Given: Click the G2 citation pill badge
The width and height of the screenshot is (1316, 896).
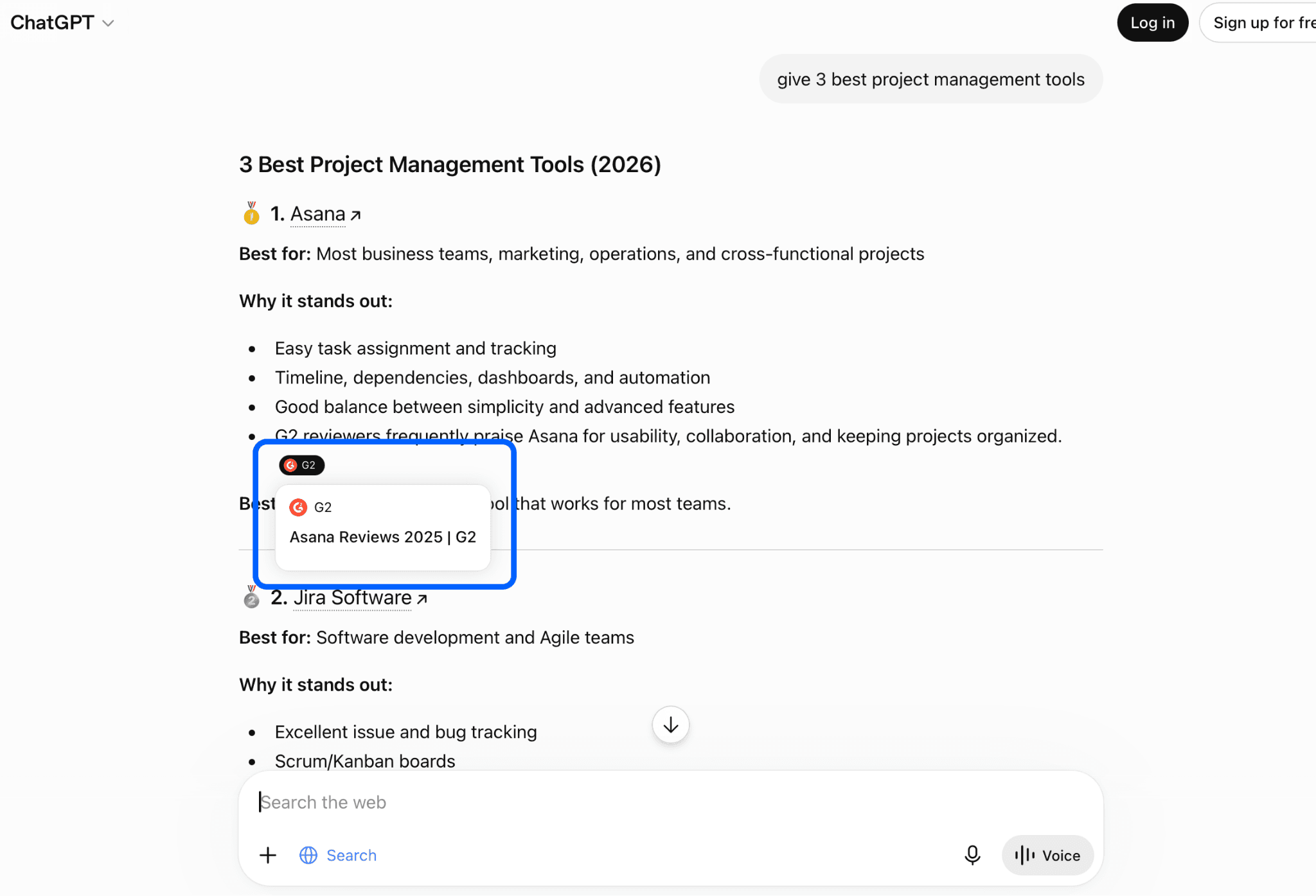Looking at the screenshot, I should click(301, 465).
